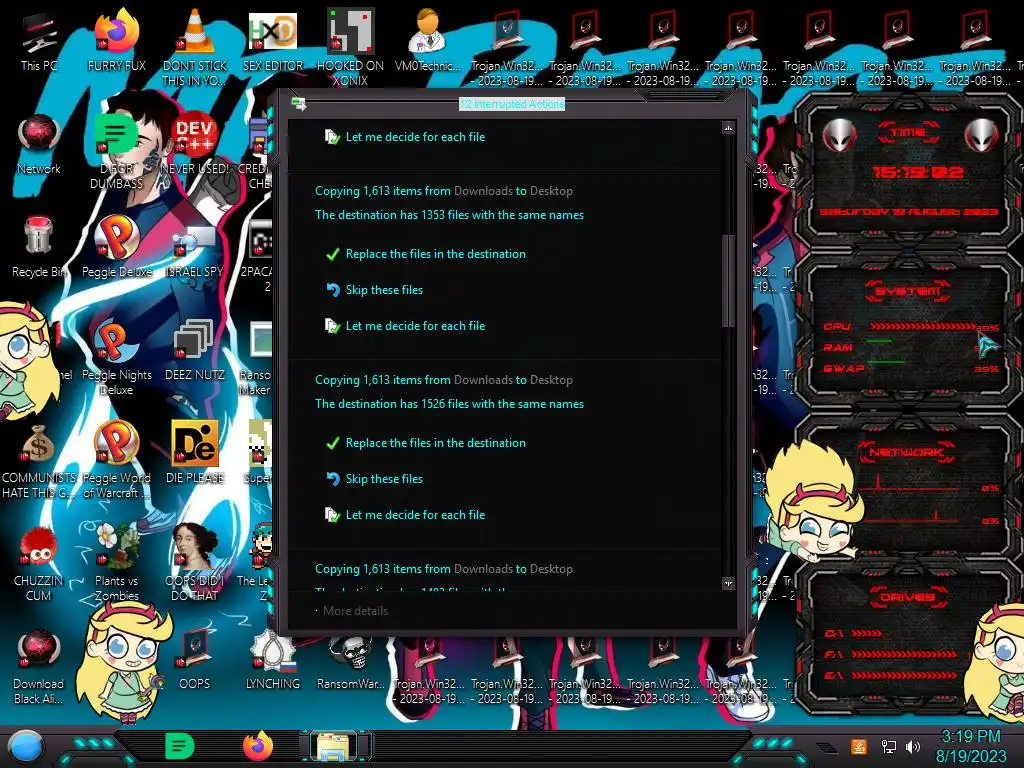Open the VLC cone desktop shortcut

(x=195, y=46)
